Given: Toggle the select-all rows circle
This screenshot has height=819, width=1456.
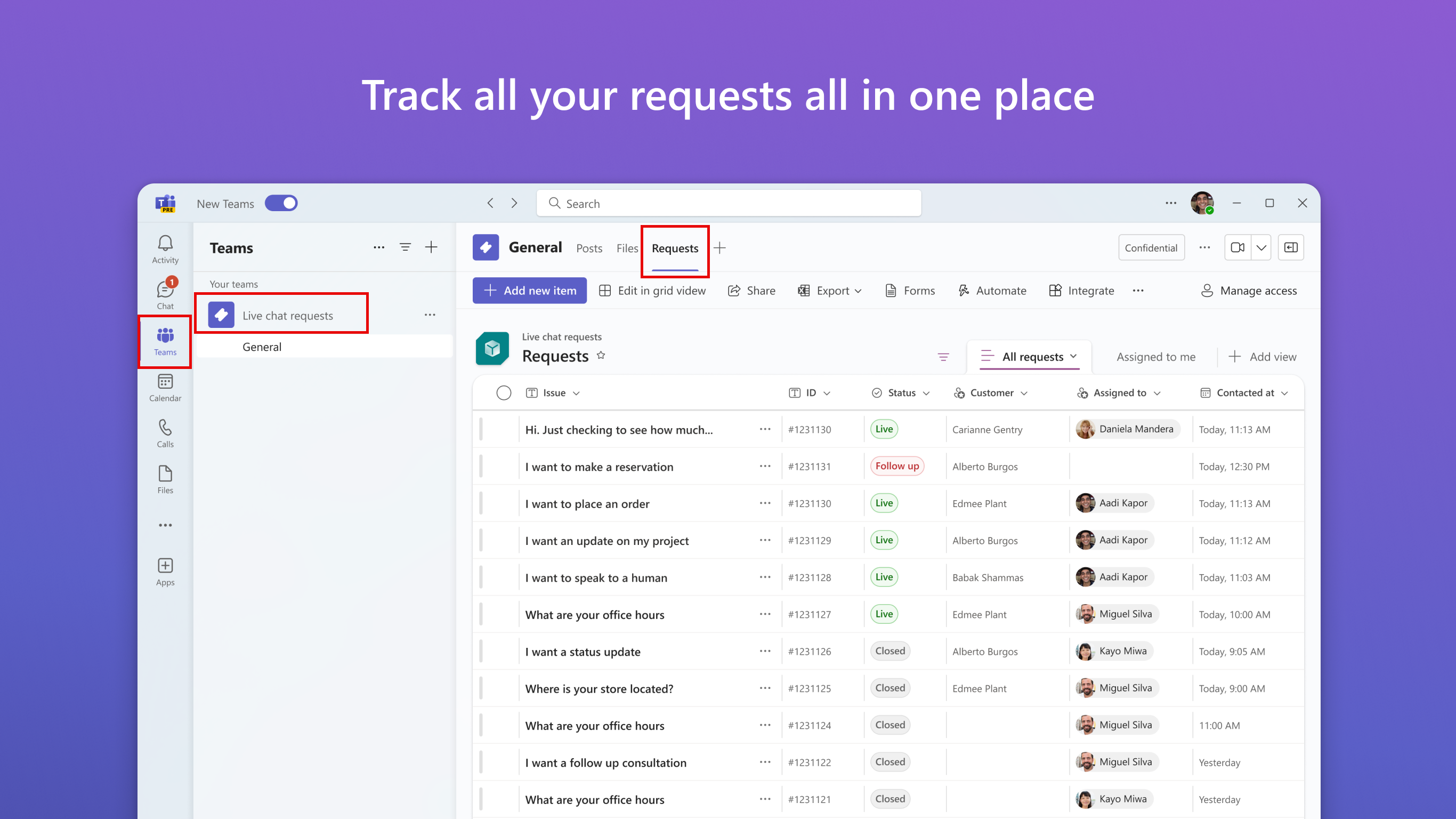Looking at the screenshot, I should pyautogui.click(x=503, y=392).
